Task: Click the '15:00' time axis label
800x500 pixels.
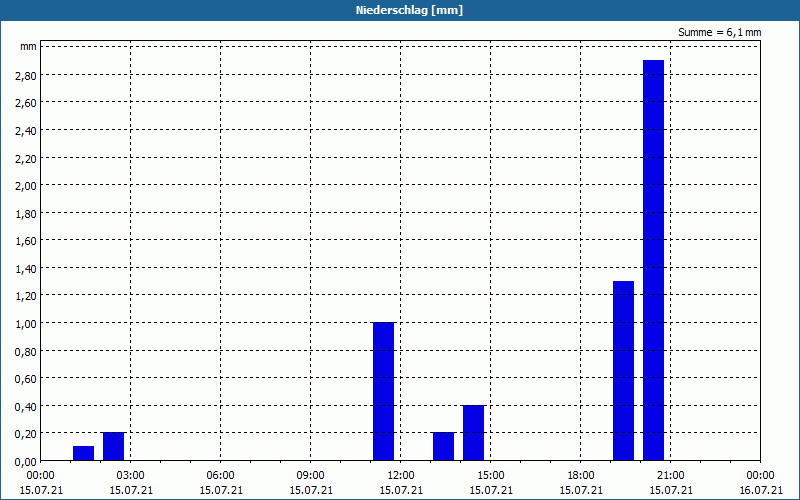Action: coord(491,476)
